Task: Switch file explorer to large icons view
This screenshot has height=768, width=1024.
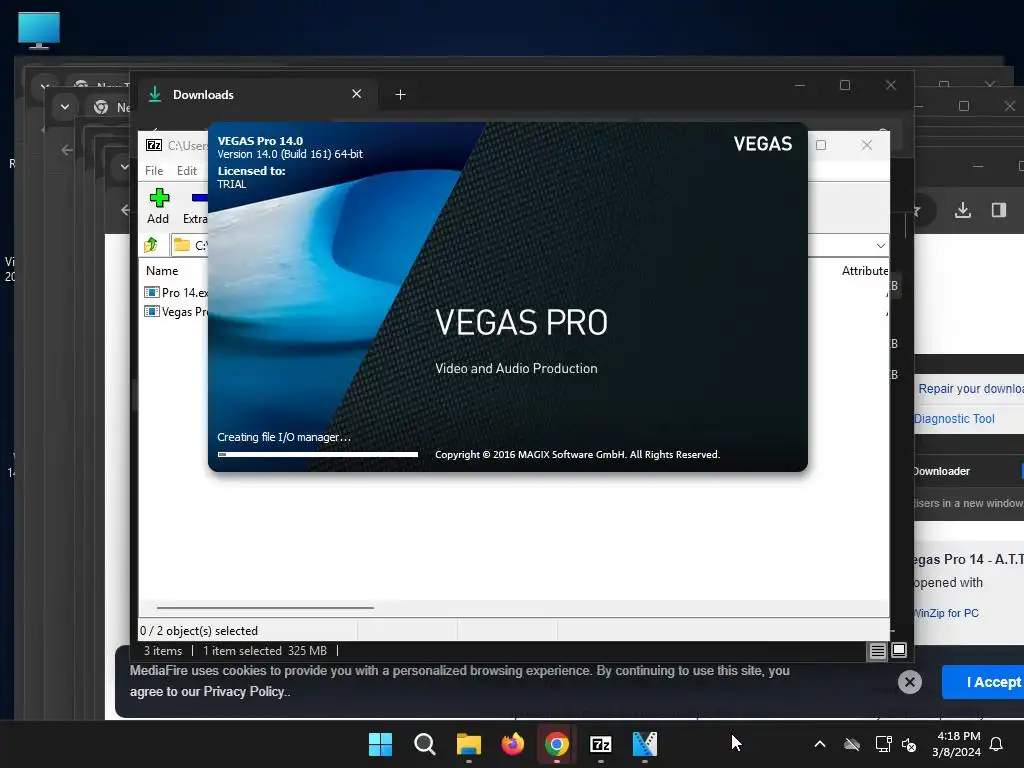Action: click(899, 650)
